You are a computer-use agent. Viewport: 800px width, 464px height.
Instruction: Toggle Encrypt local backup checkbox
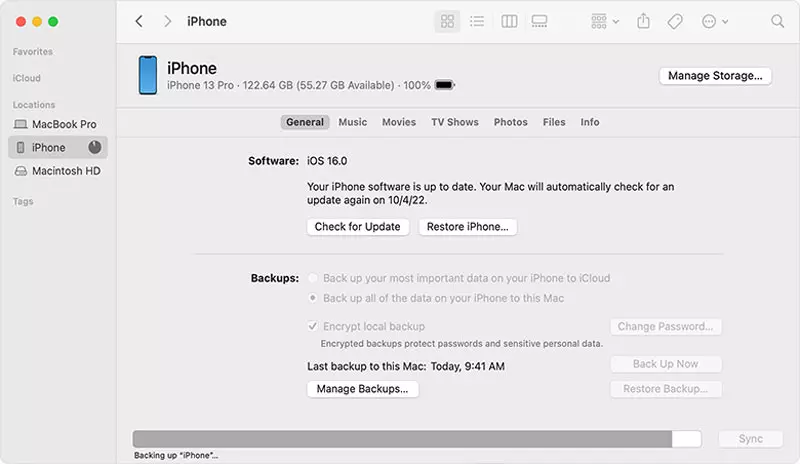coord(313,326)
